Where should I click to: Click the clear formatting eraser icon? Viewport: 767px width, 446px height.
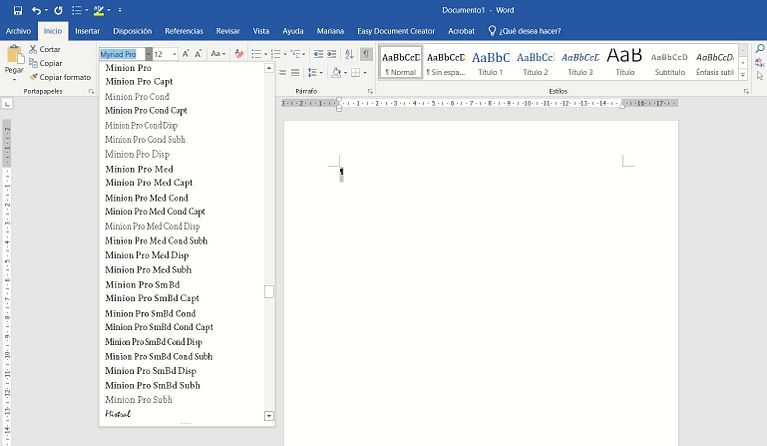point(238,54)
